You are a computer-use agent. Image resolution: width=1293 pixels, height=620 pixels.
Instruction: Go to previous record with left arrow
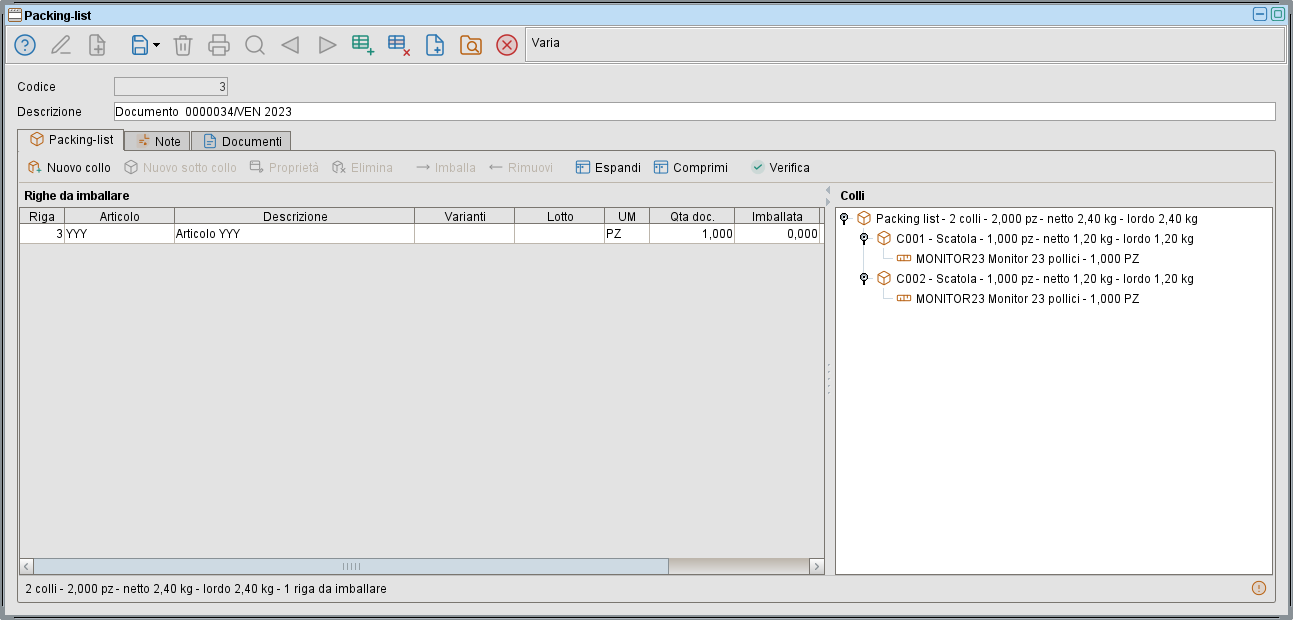(290, 45)
